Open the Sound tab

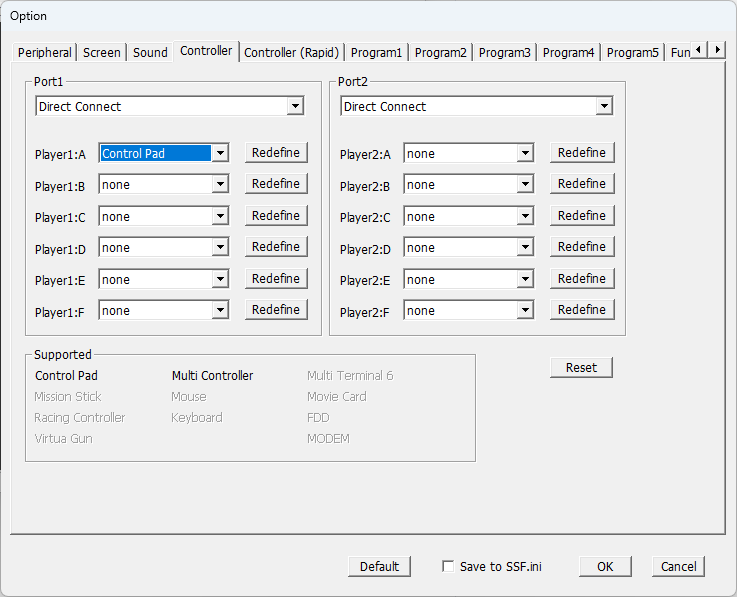(150, 52)
